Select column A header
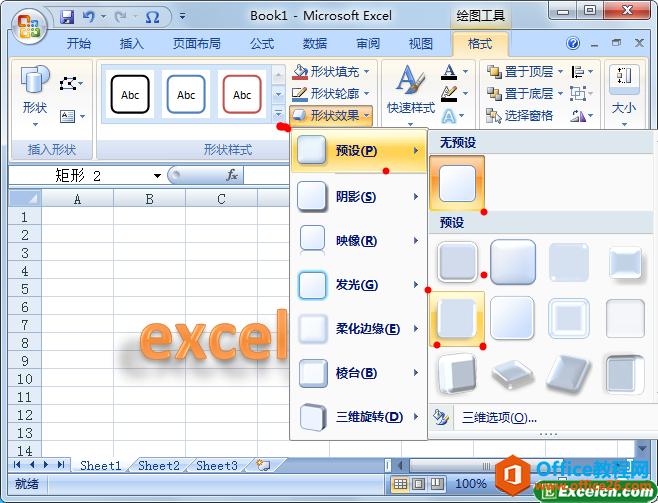 (x=77, y=198)
